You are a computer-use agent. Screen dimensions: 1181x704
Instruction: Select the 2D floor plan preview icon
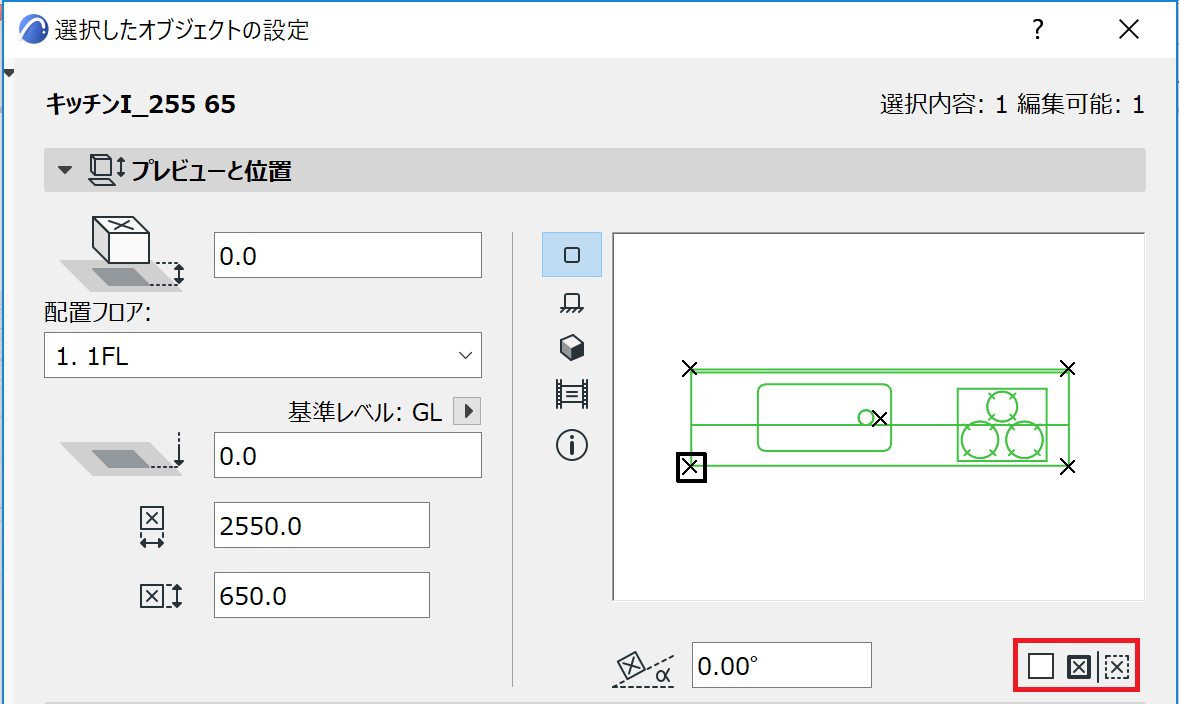572,255
